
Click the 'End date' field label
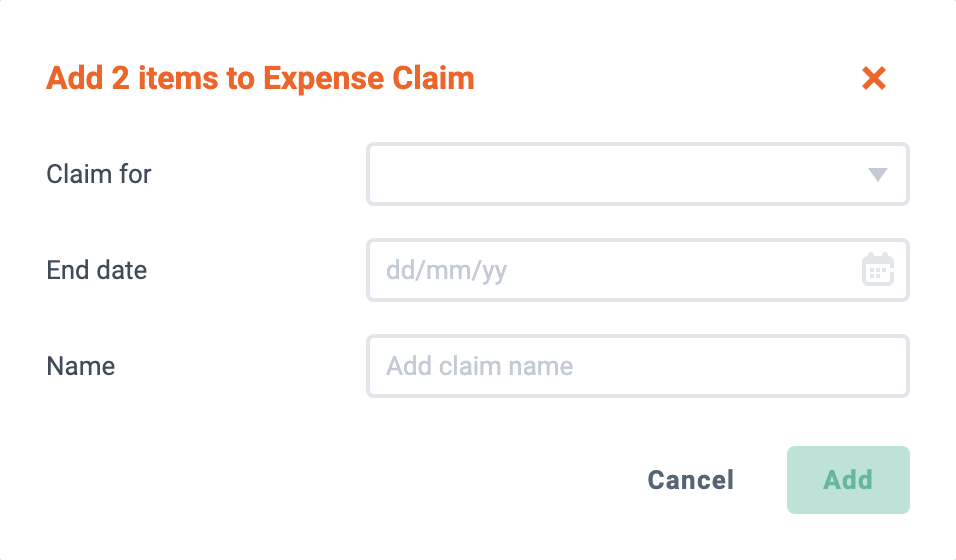(96, 270)
